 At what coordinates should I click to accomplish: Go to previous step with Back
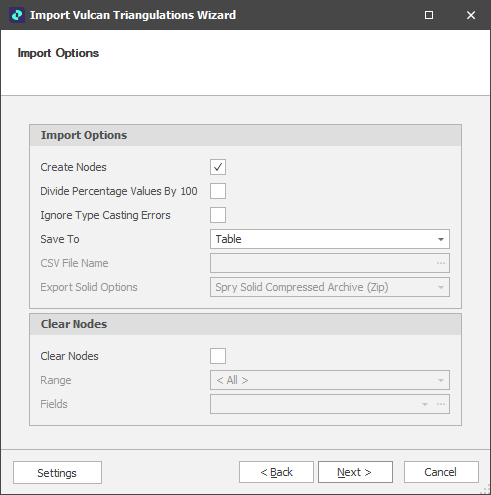tap(276, 472)
